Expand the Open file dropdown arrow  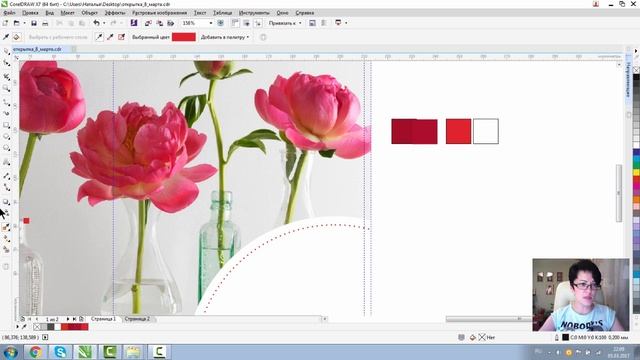coord(24,23)
